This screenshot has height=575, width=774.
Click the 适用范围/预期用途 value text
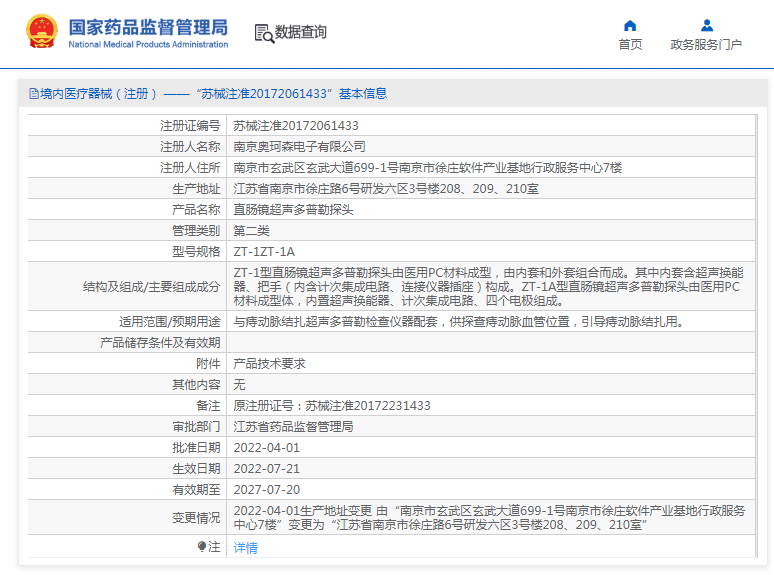(458, 322)
